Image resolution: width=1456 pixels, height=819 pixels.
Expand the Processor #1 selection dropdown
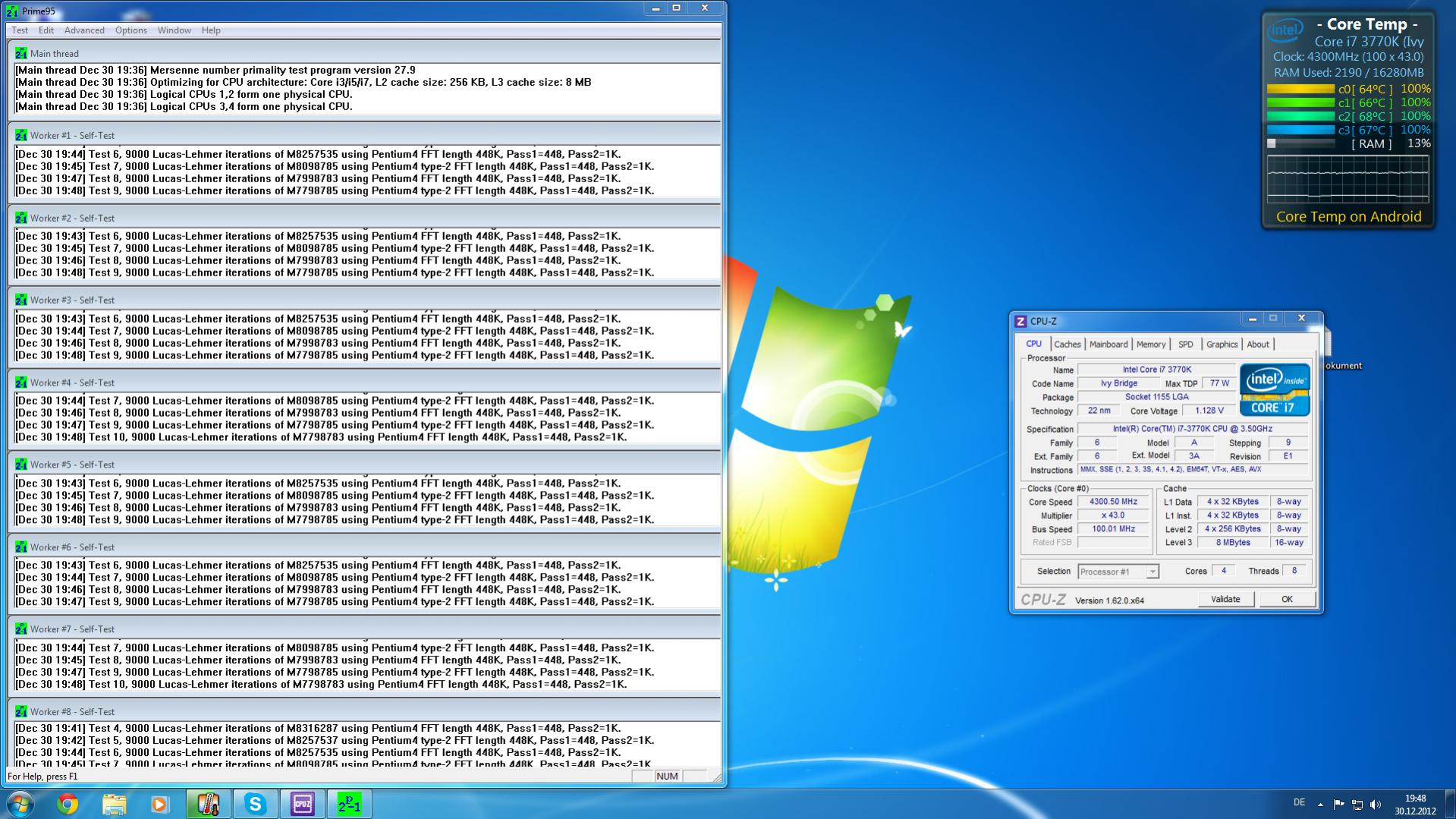[1152, 572]
